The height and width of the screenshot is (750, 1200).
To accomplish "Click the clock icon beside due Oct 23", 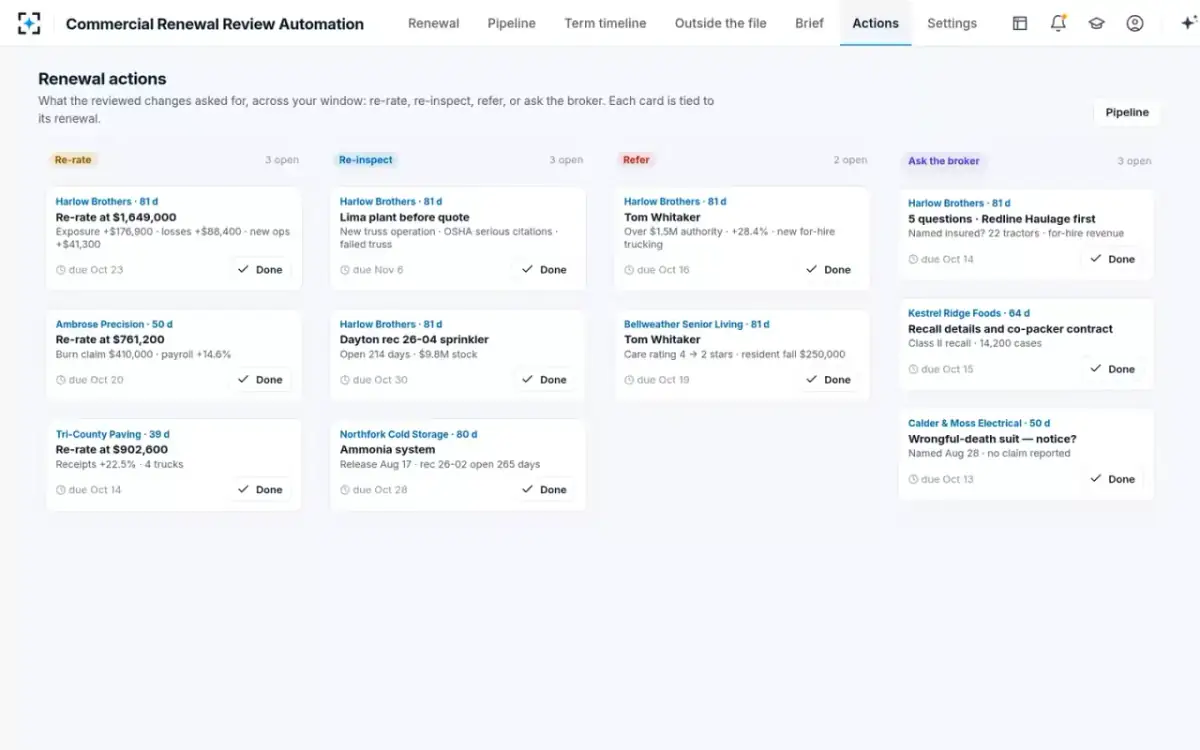I will [61, 270].
